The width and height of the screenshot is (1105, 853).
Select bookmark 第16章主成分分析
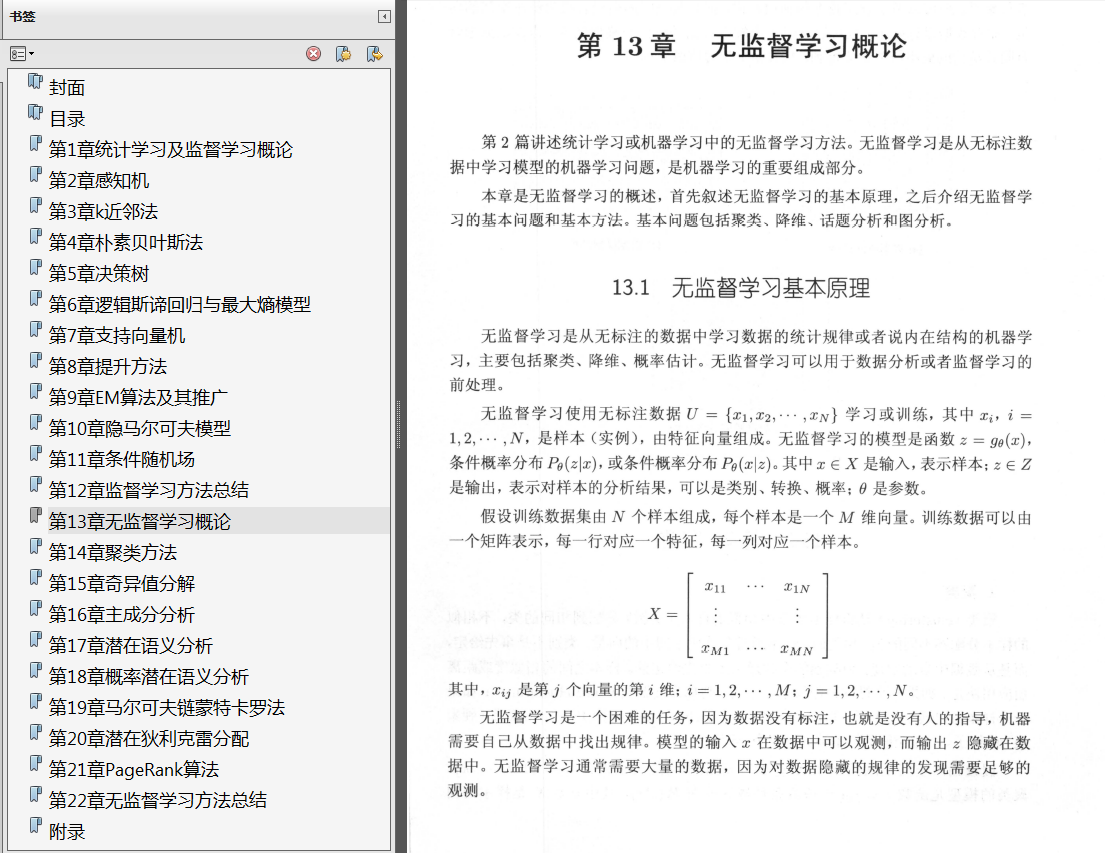click(x=121, y=615)
